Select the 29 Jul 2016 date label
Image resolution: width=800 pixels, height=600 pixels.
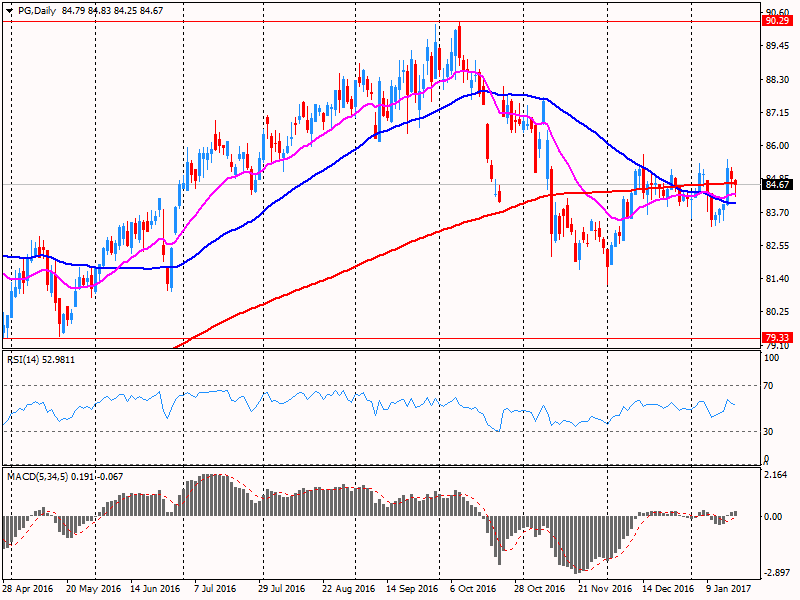click(282, 588)
